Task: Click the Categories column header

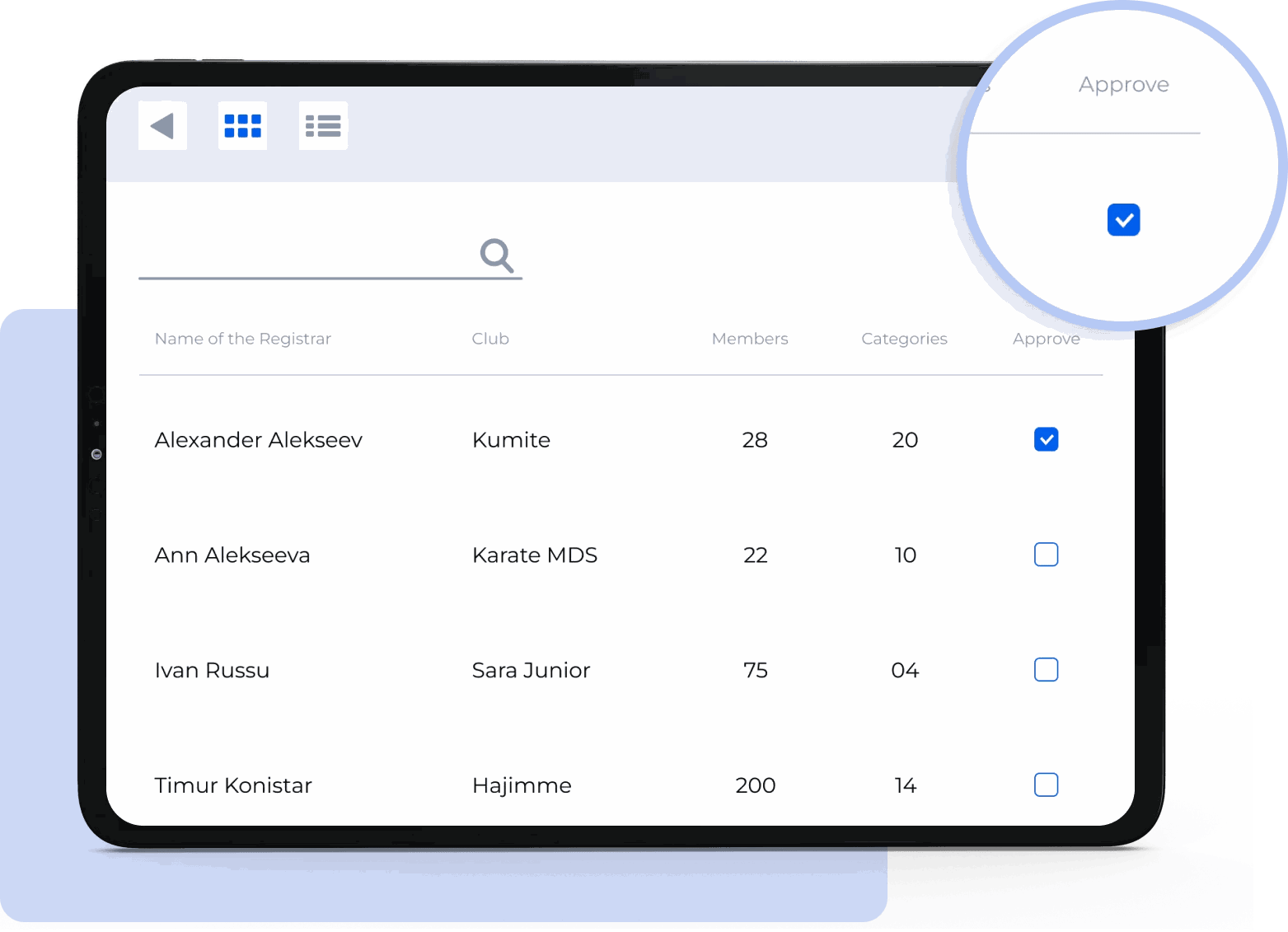Action: 904,339
